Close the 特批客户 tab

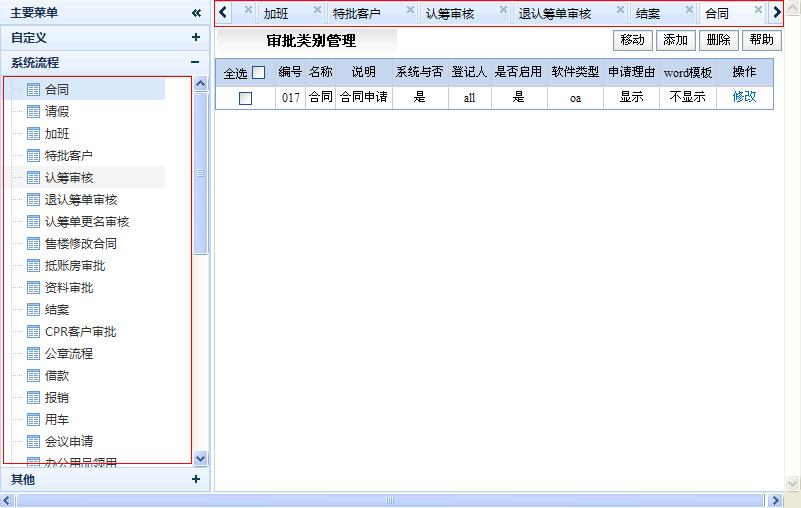[x=410, y=10]
